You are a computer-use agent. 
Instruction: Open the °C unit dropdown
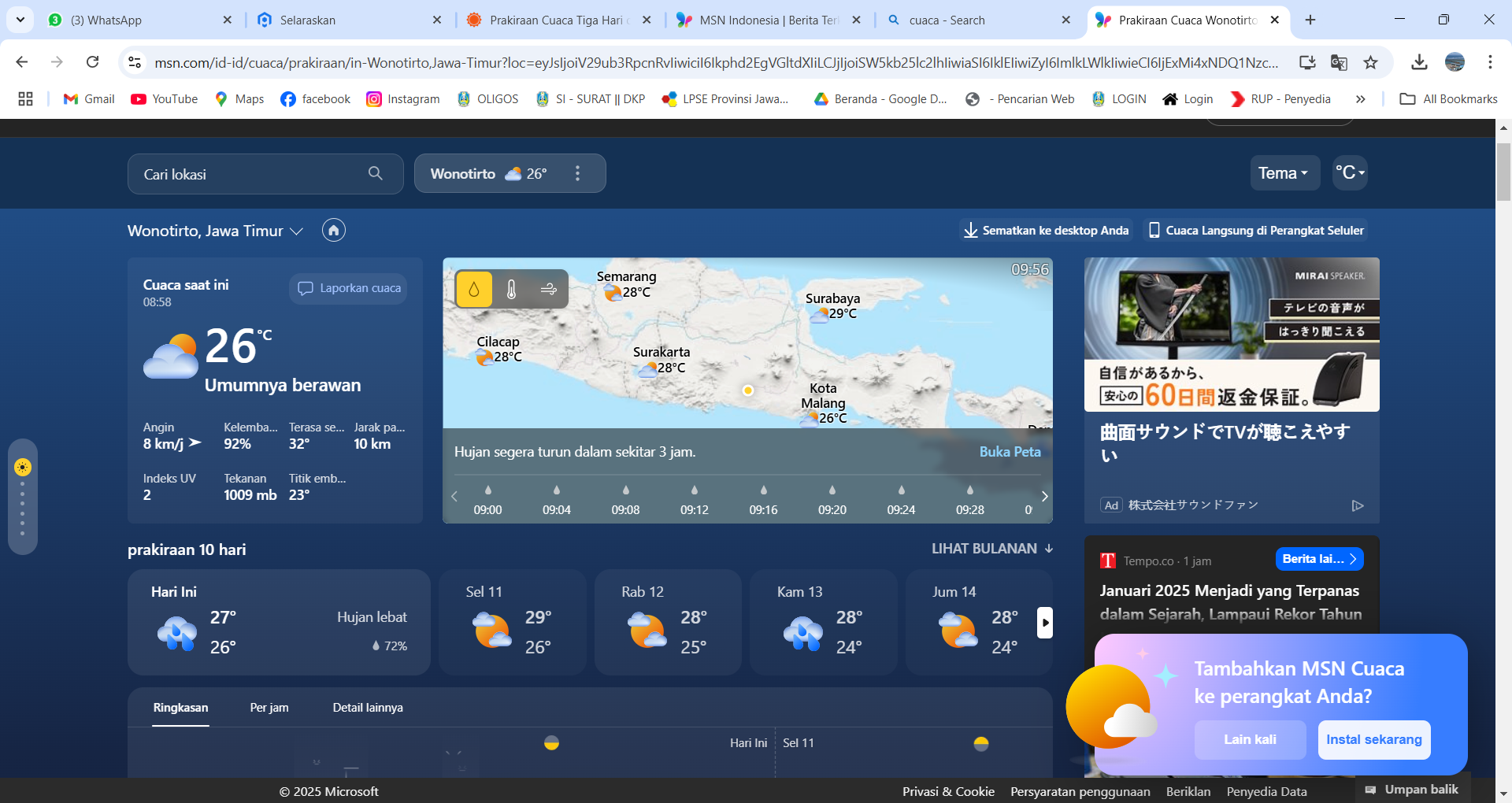[x=1350, y=172]
